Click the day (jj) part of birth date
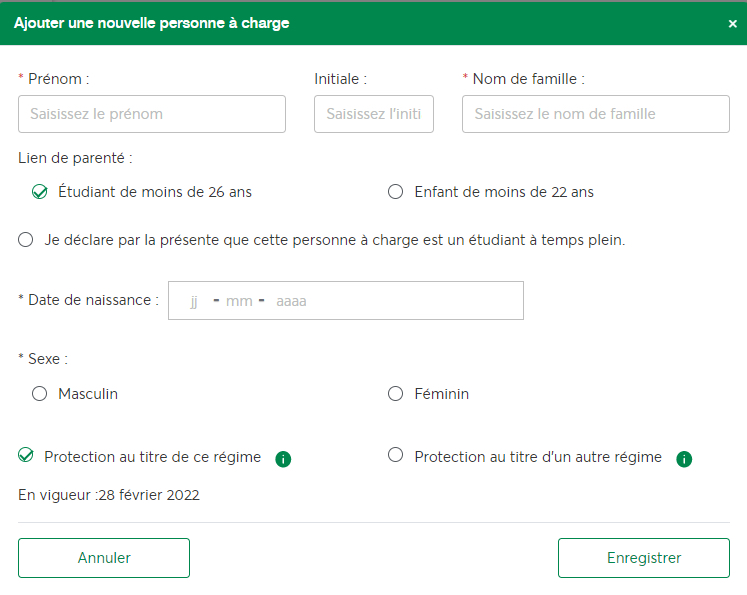The height and width of the screenshot is (595, 747). tap(194, 301)
